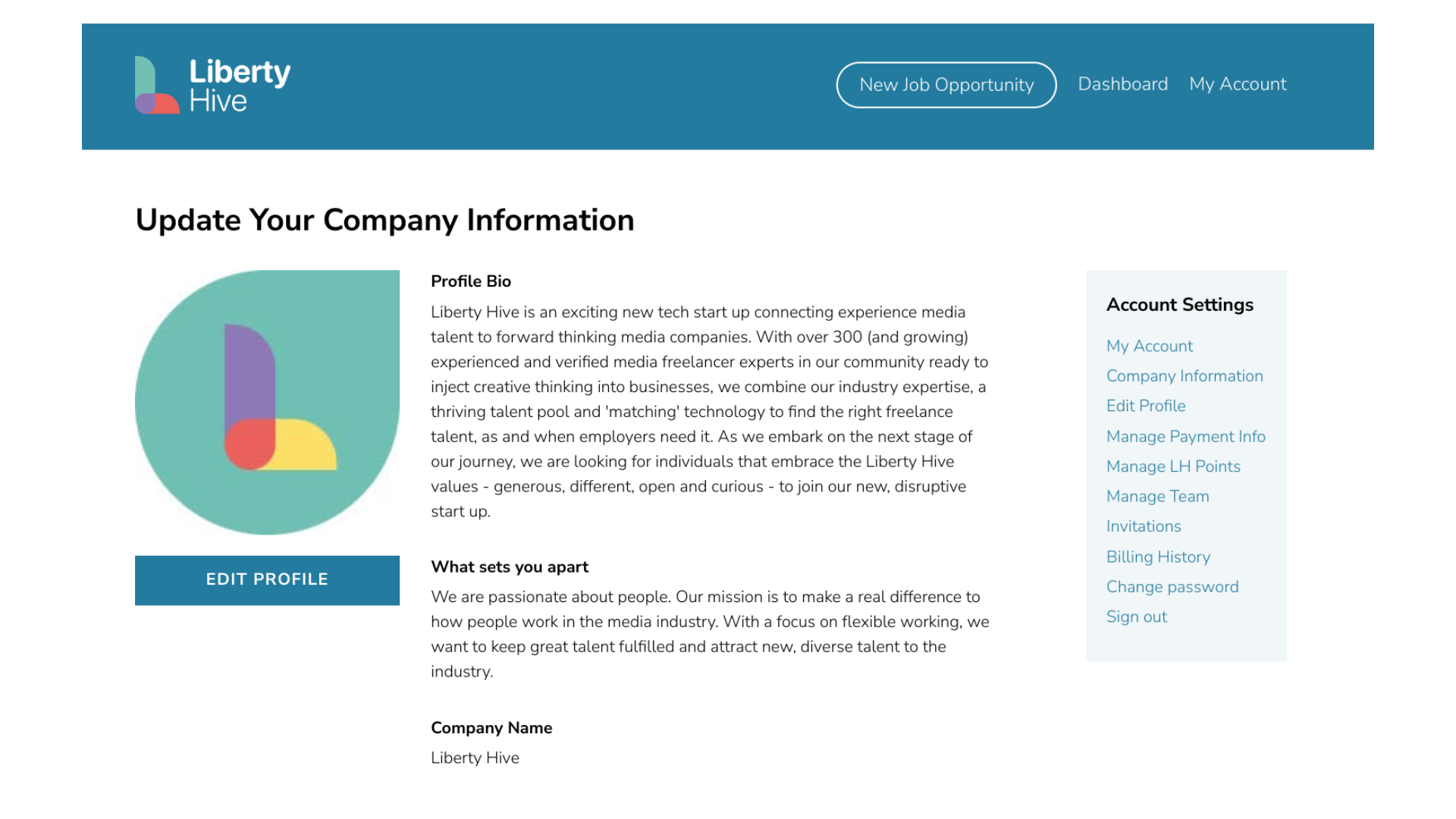
Task: Click the What sets you apart text
Action: point(709,634)
